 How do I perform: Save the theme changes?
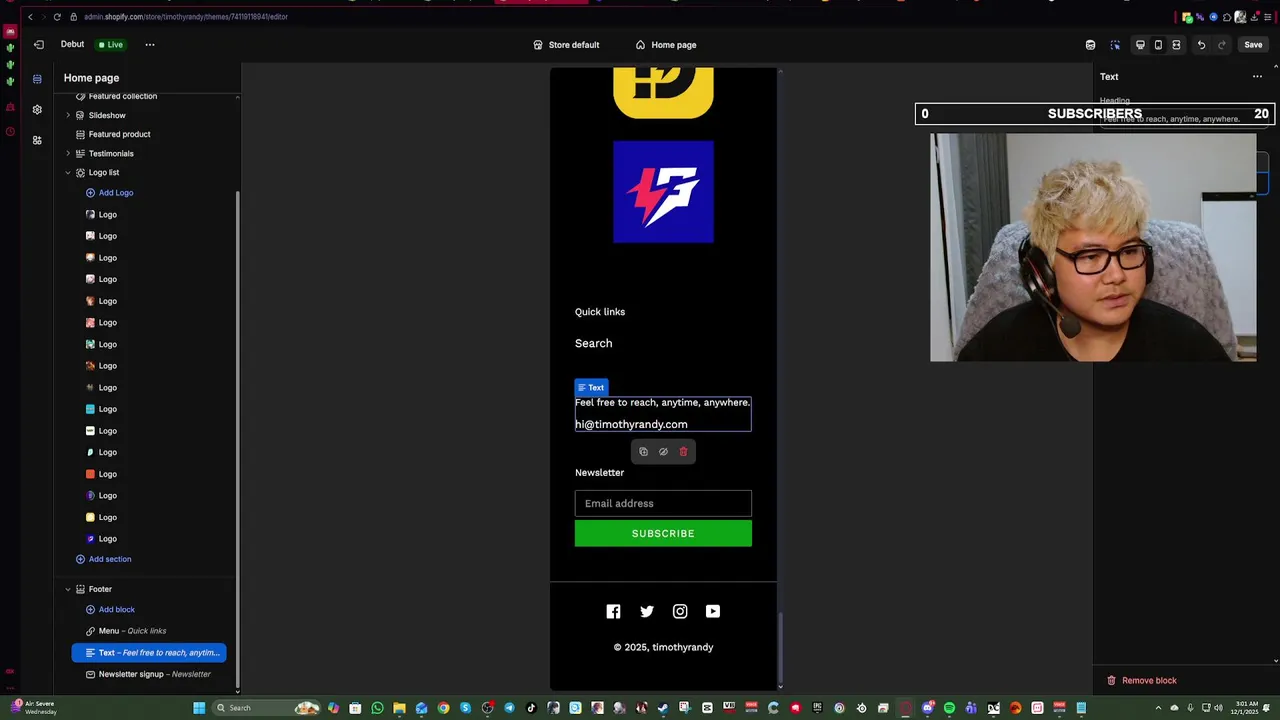tap(1253, 45)
